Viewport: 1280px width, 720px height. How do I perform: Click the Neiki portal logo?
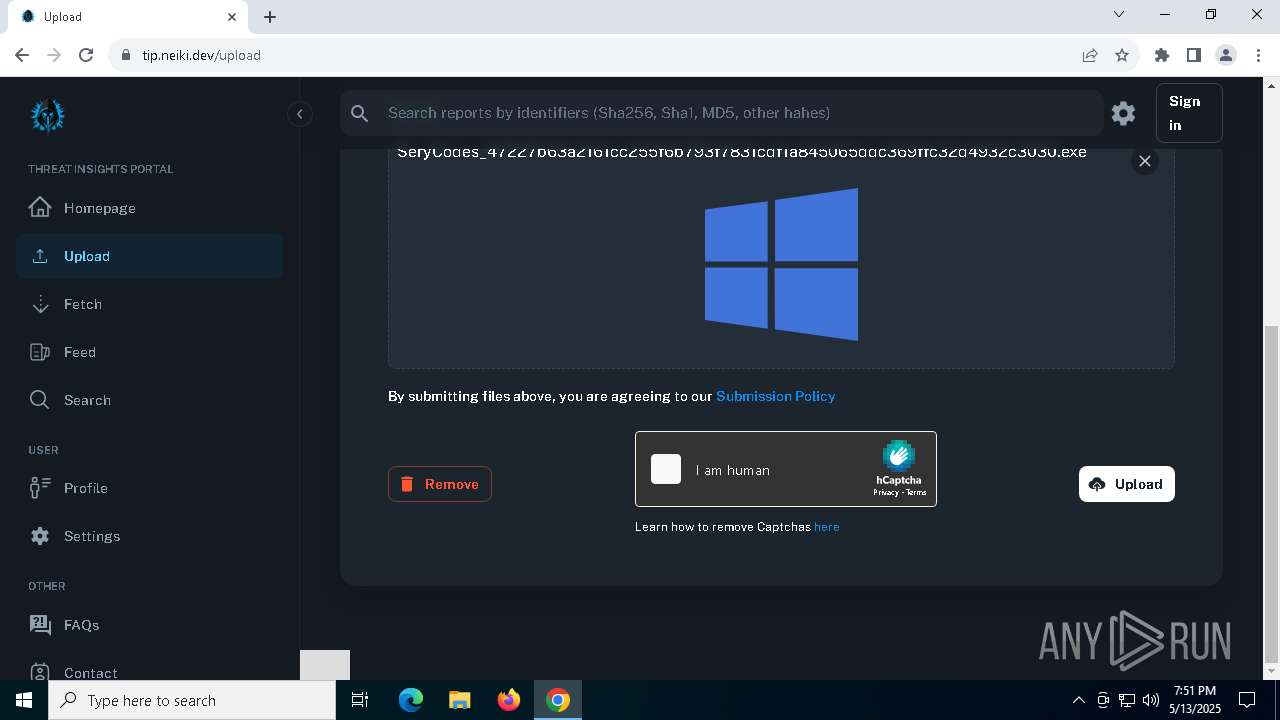tap(47, 116)
